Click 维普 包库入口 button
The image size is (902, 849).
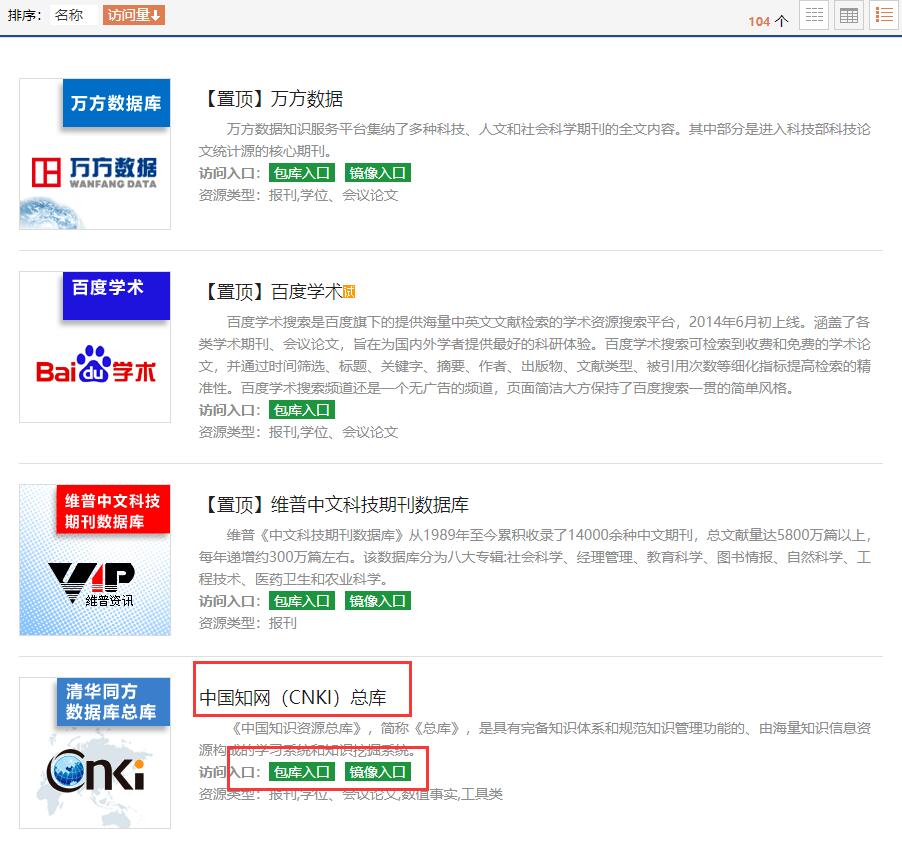point(302,601)
